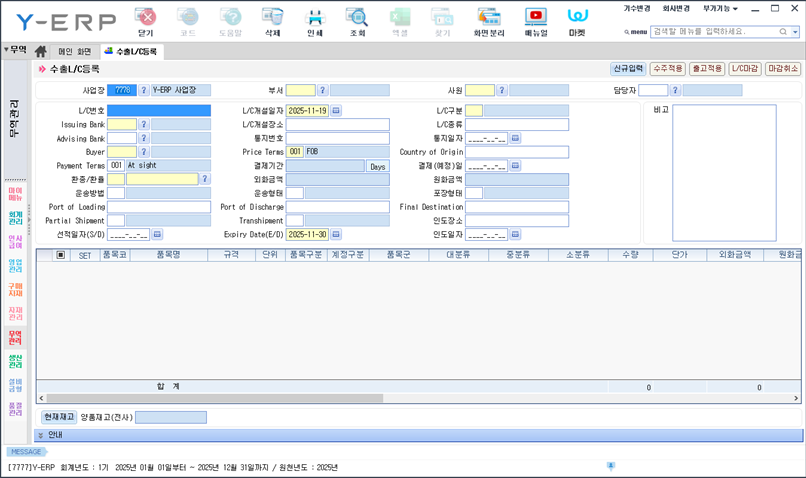This screenshot has width=806, height=478.
Task: Click the 신규입력 button
Action: coord(627,69)
